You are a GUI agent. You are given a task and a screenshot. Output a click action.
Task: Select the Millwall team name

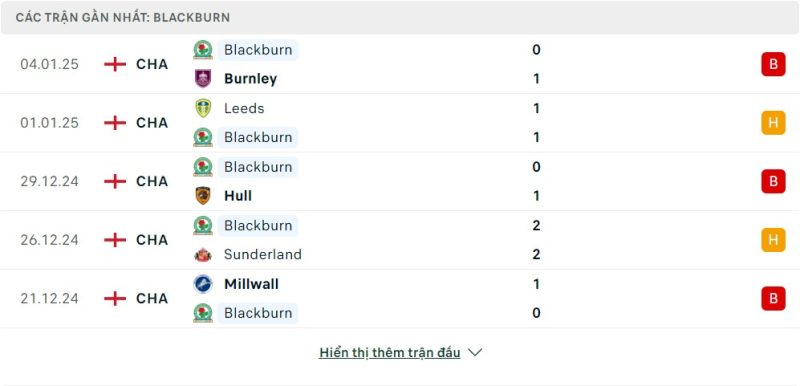(252, 284)
